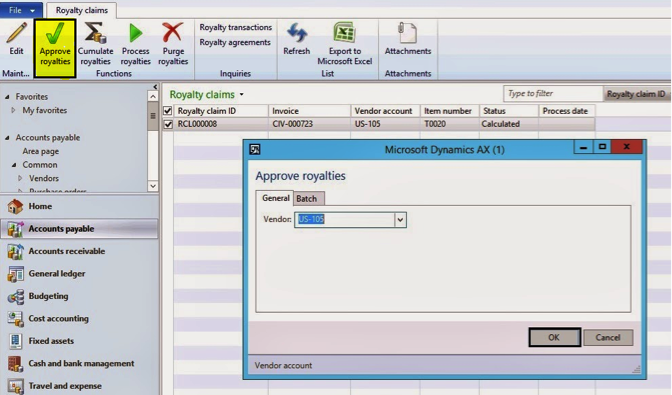Open Area page in tree
The image size is (672, 395).
coord(41,151)
